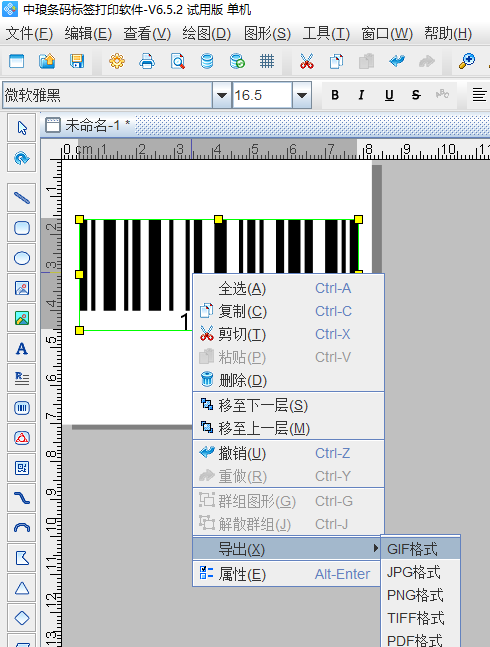Image resolution: width=490 pixels, height=647 pixels.
Task: Choose 删除(D) in context menu
Action: tap(289, 380)
